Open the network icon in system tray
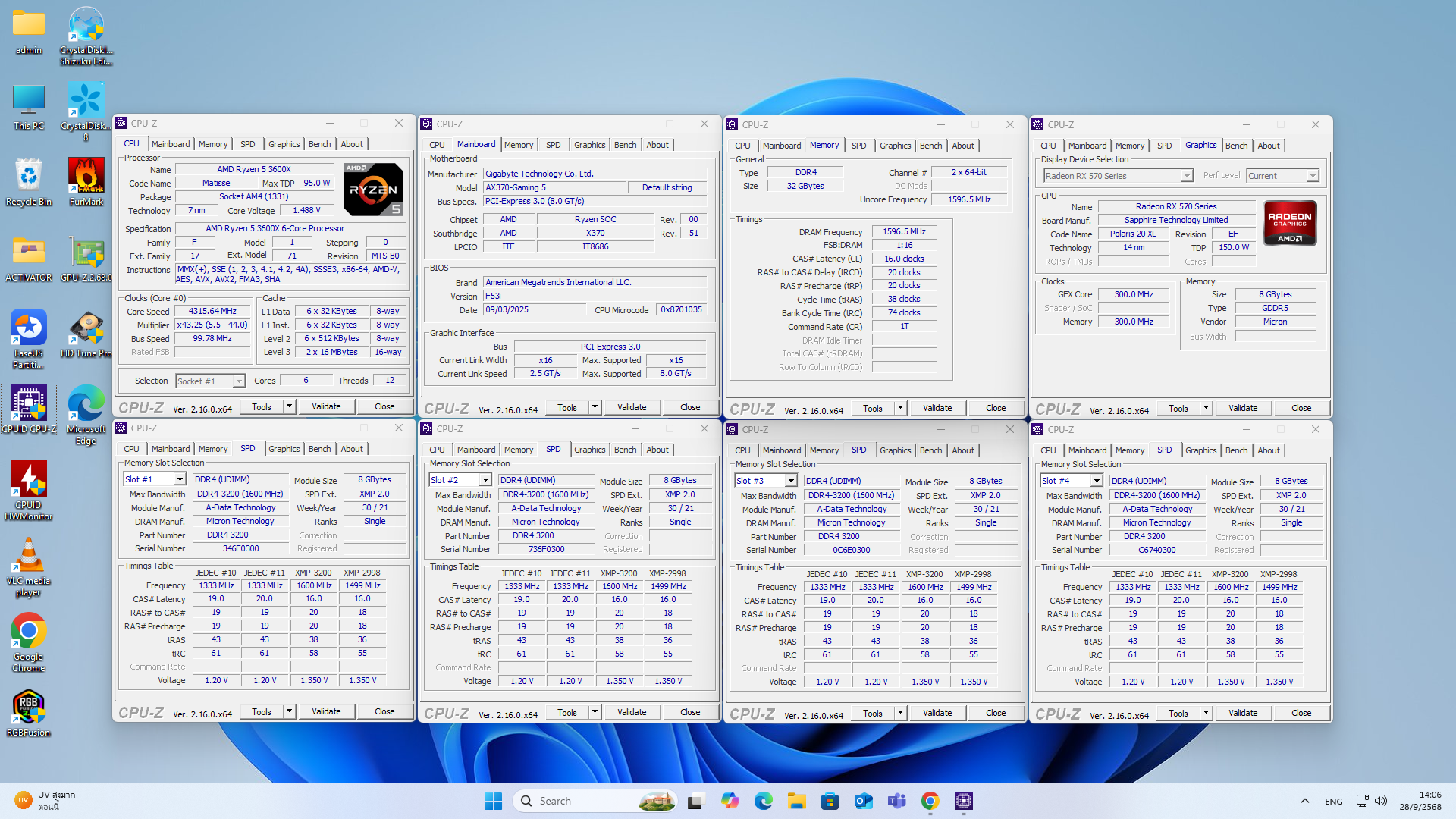The image size is (1456, 819). pos(1362,801)
